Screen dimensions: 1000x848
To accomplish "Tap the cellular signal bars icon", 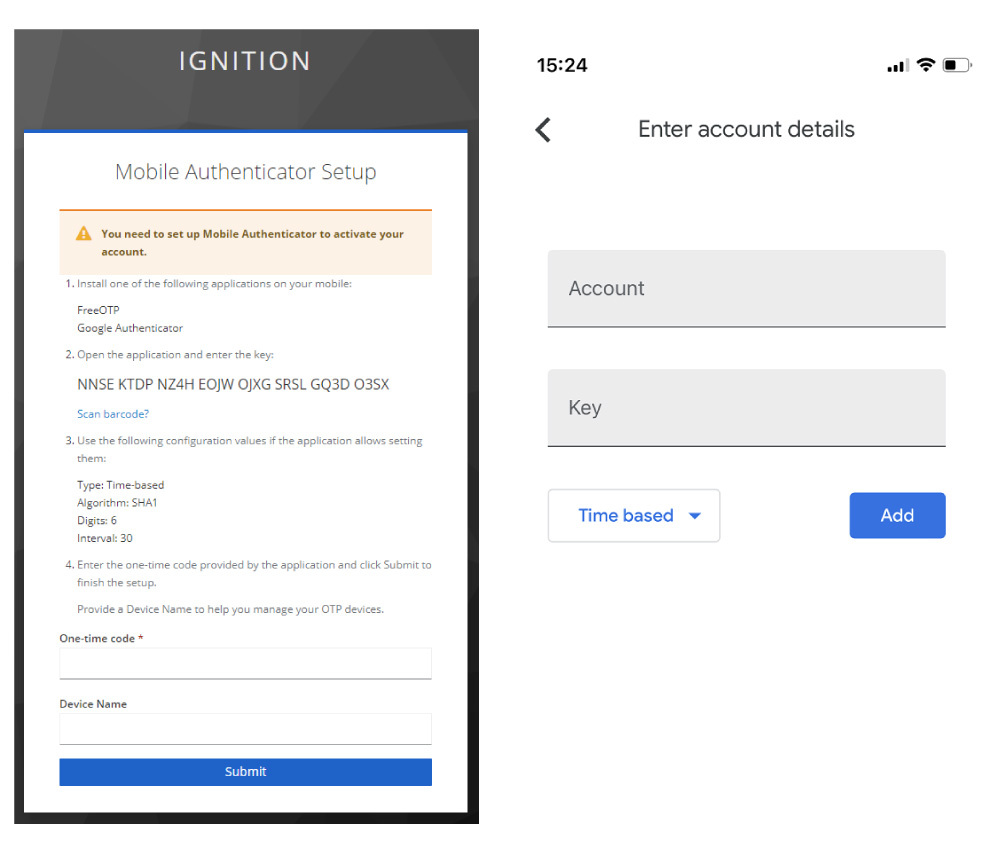I will coord(897,66).
